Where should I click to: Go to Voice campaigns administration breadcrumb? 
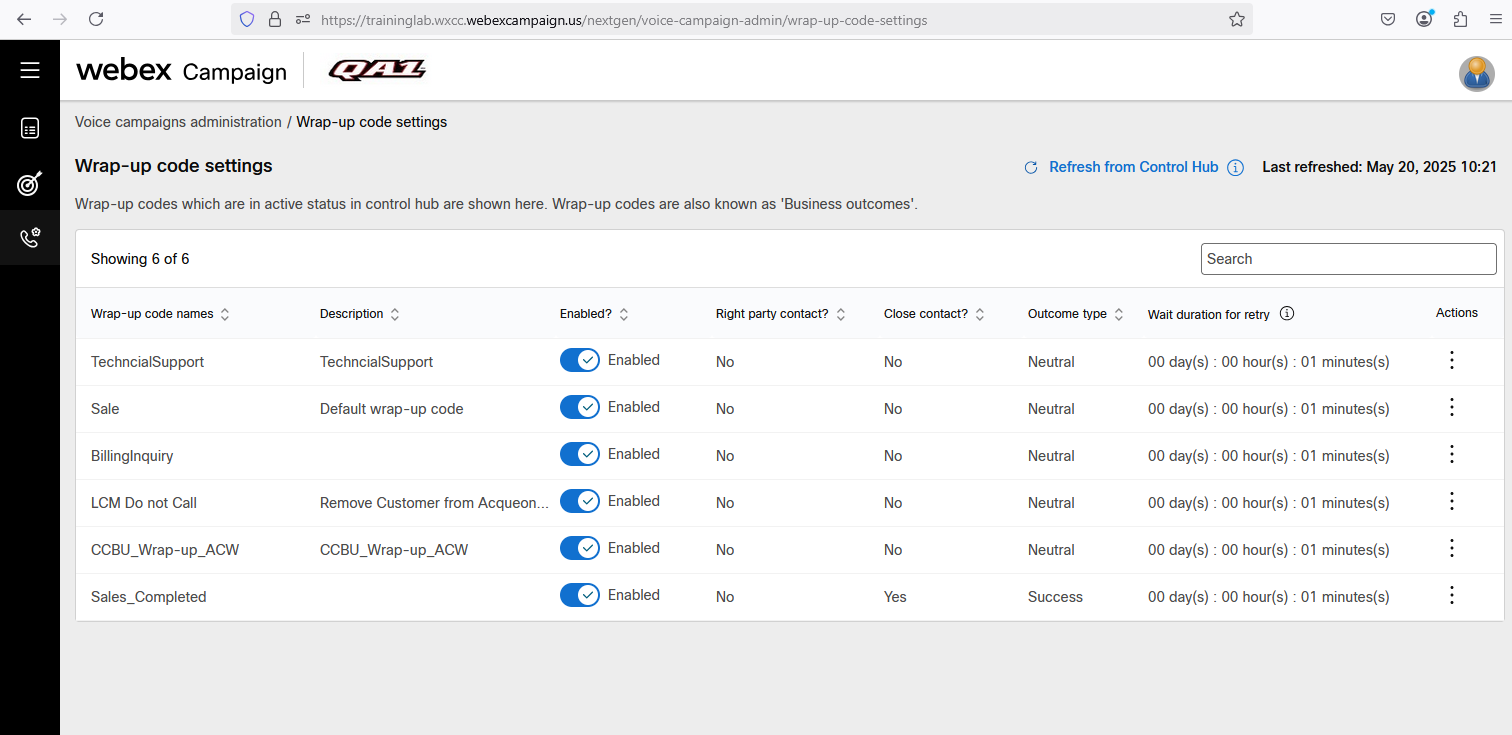click(x=178, y=122)
